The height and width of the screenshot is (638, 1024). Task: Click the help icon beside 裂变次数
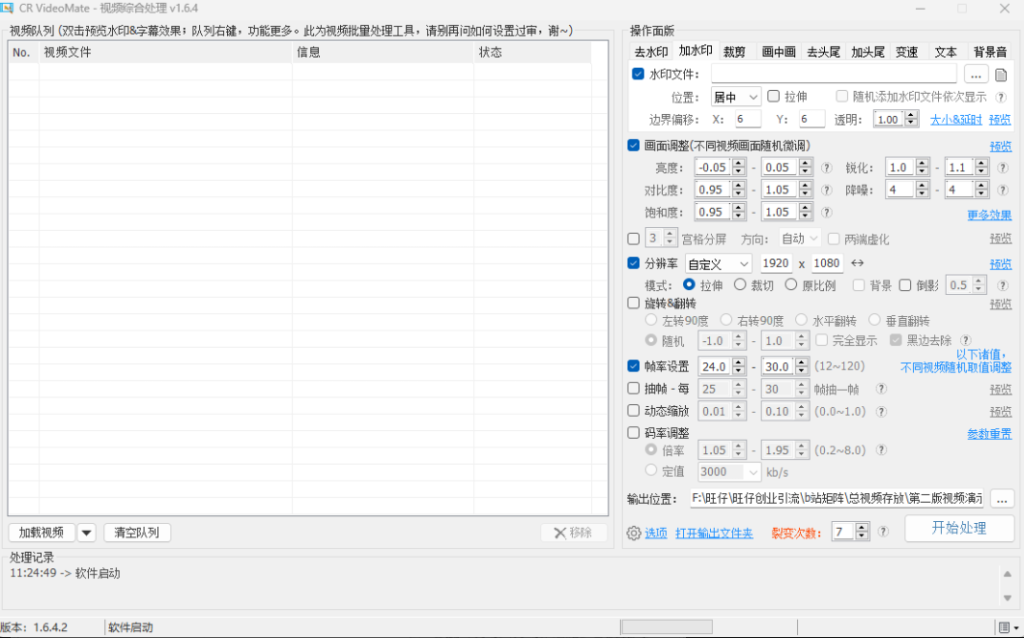pos(882,531)
